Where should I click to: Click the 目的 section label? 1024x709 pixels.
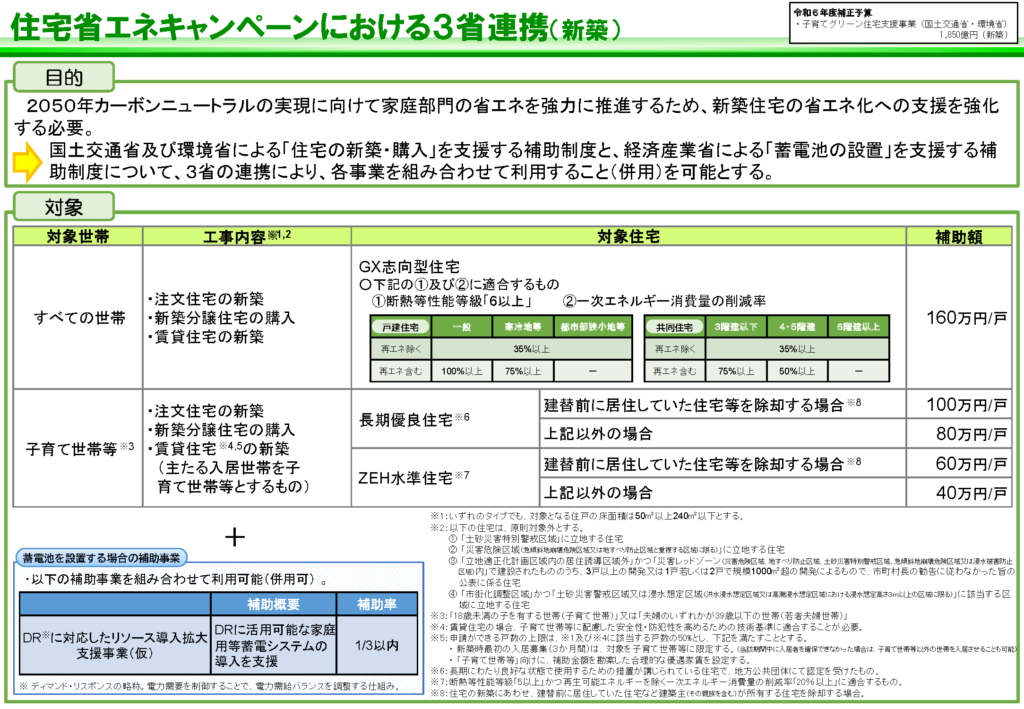[64, 78]
